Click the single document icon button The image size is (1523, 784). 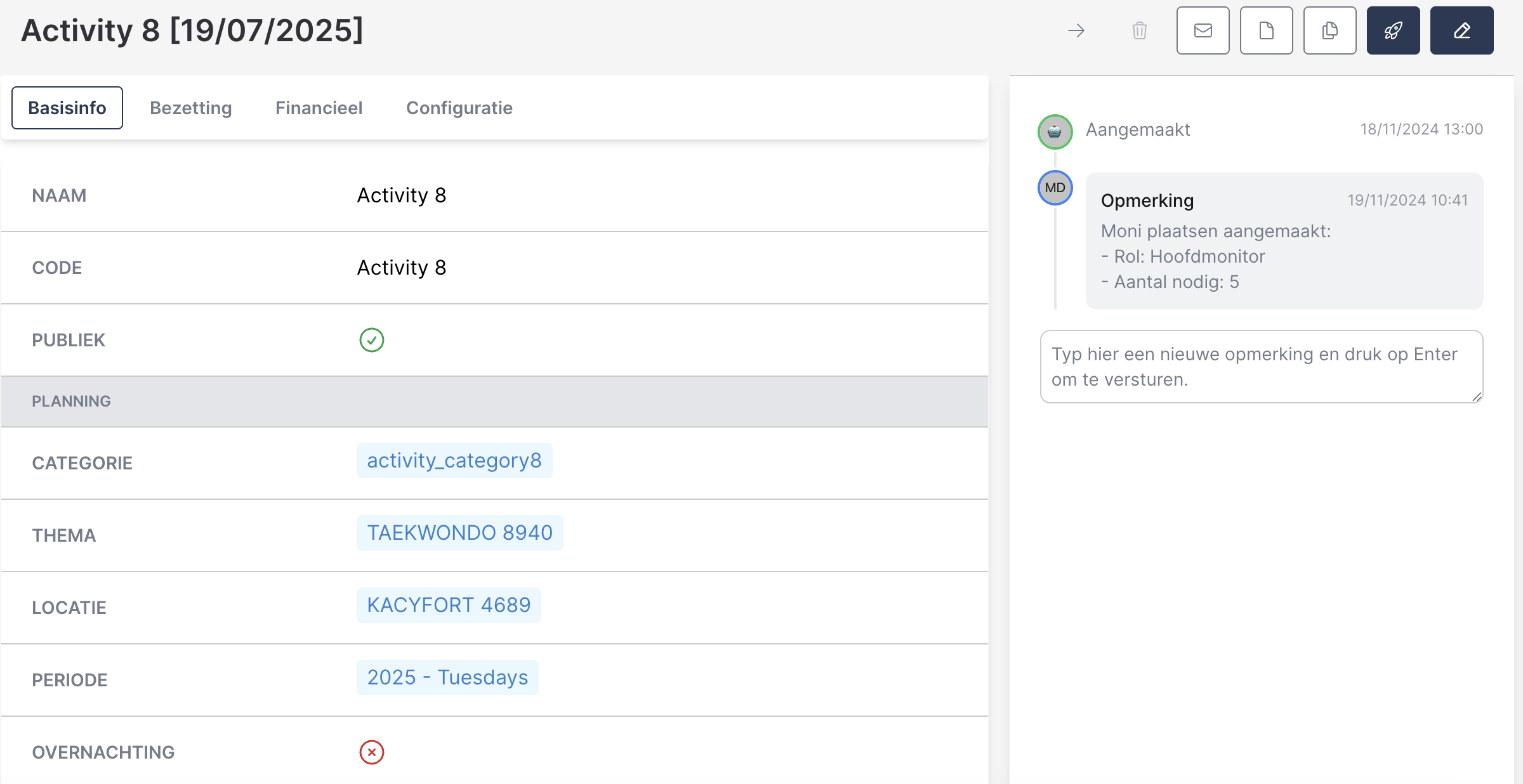tap(1266, 30)
